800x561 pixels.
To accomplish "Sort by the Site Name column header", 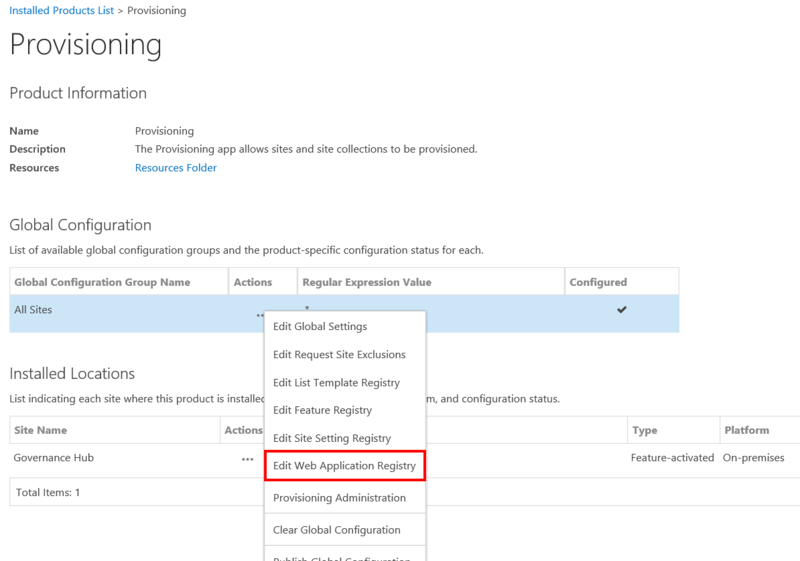I will coord(40,430).
